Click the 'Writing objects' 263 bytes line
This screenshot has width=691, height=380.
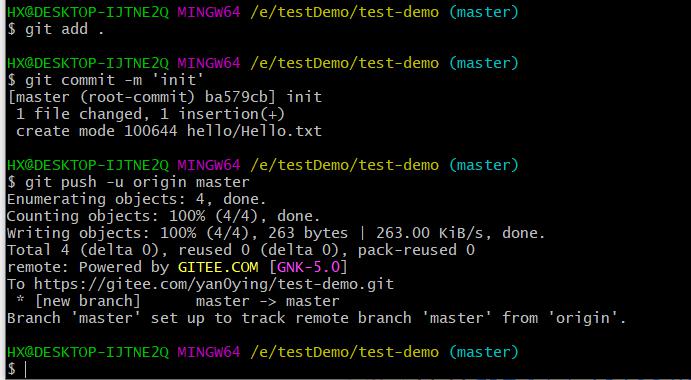276,233
